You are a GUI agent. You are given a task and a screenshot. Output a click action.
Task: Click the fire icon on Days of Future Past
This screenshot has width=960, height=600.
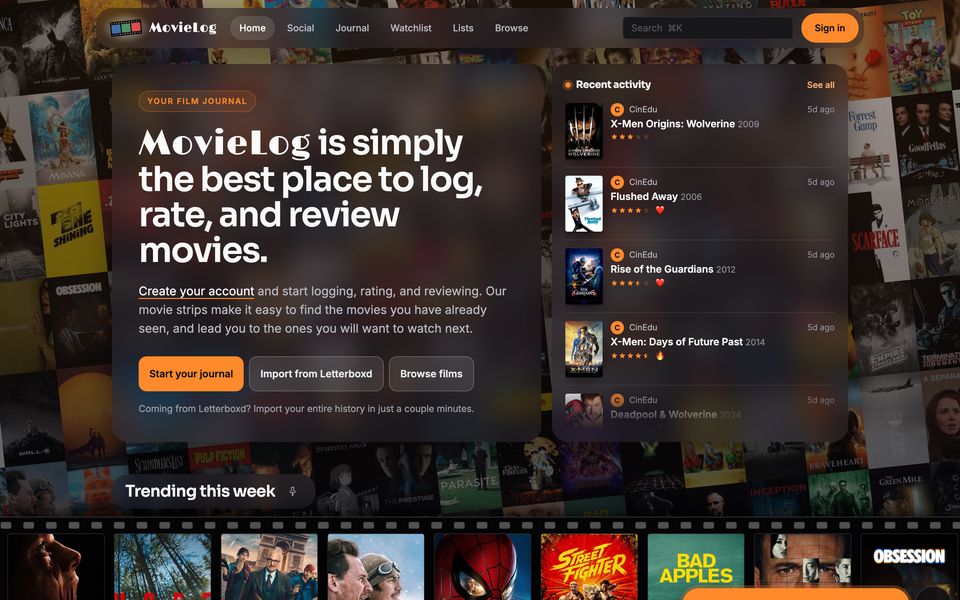659,356
